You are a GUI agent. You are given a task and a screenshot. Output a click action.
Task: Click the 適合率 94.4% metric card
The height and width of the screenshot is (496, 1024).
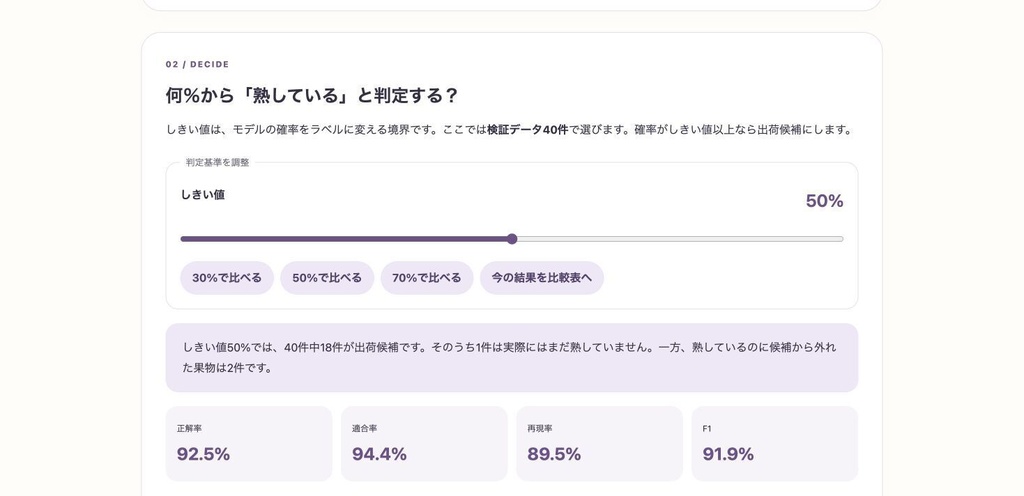click(424, 444)
